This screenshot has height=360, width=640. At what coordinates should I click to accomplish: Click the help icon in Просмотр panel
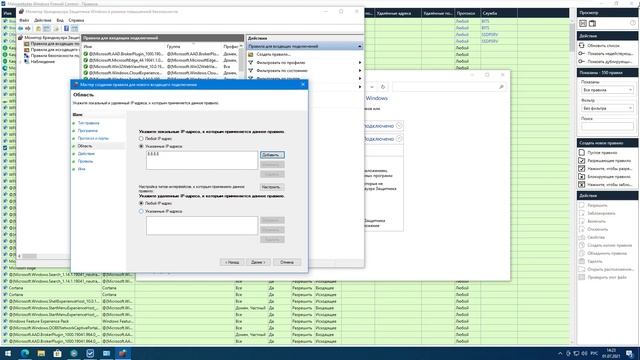[x=633, y=23]
